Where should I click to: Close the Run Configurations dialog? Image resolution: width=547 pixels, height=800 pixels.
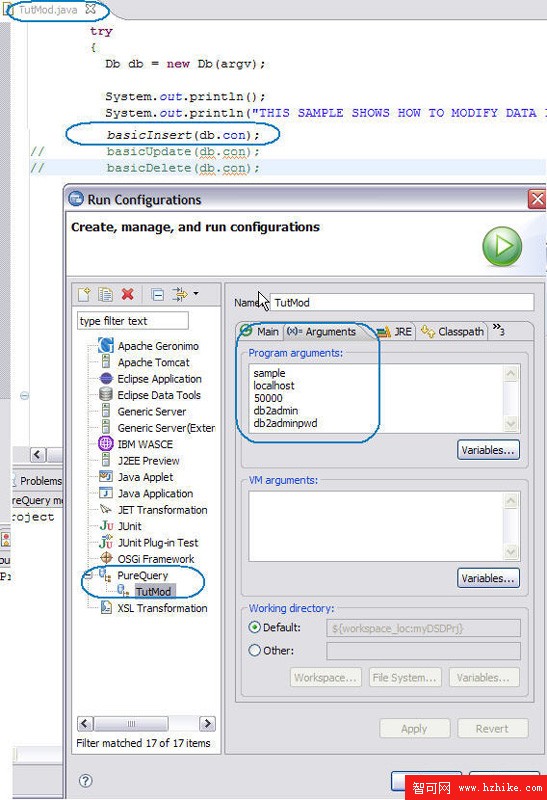[x=537, y=199]
